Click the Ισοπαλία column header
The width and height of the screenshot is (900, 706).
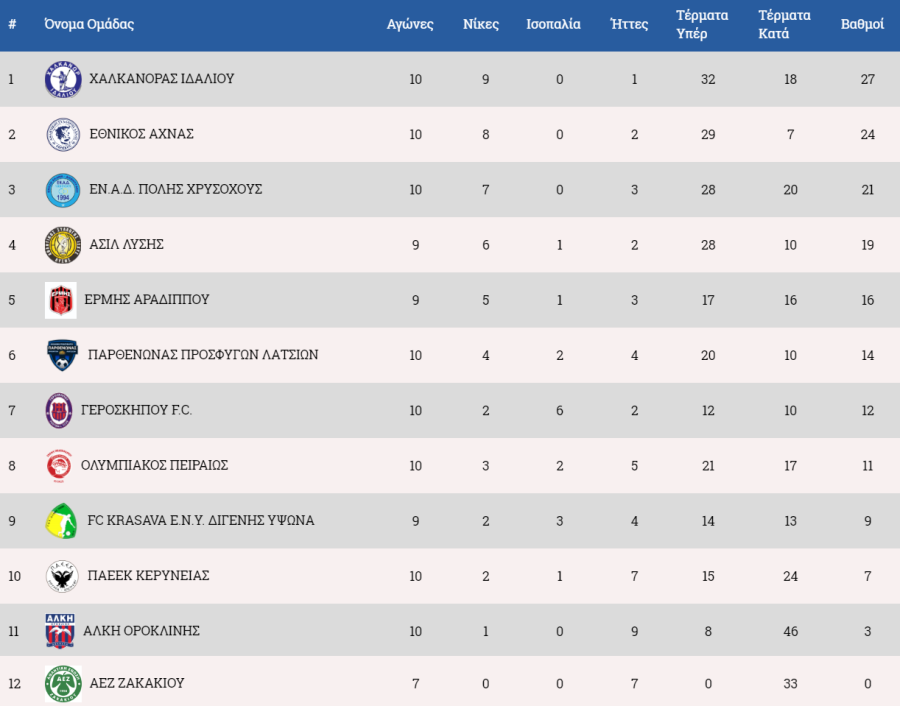[x=553, y=24]
